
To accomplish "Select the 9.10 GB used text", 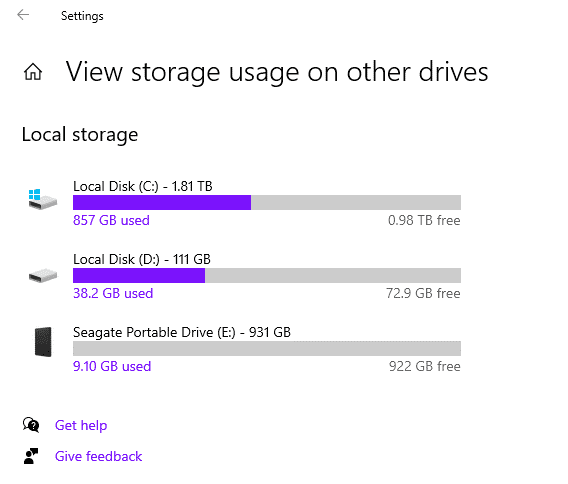I will [112, 366].
